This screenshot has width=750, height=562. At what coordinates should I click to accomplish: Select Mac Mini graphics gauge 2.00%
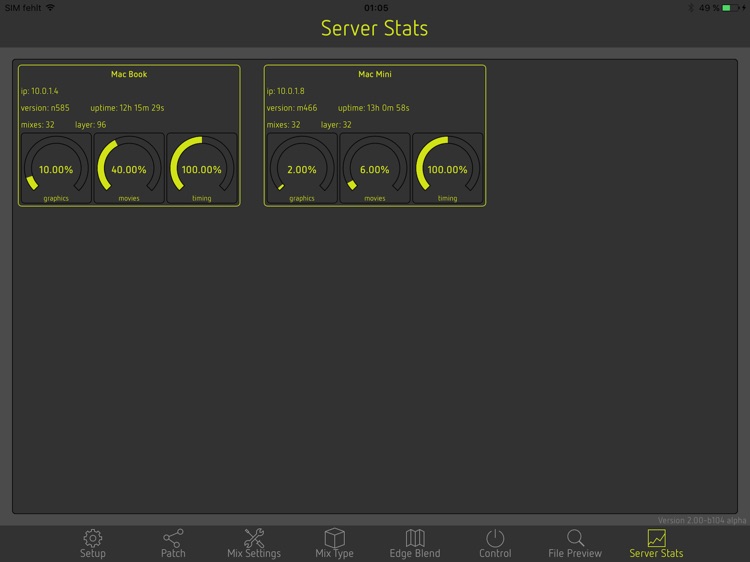tap(302, 168)
